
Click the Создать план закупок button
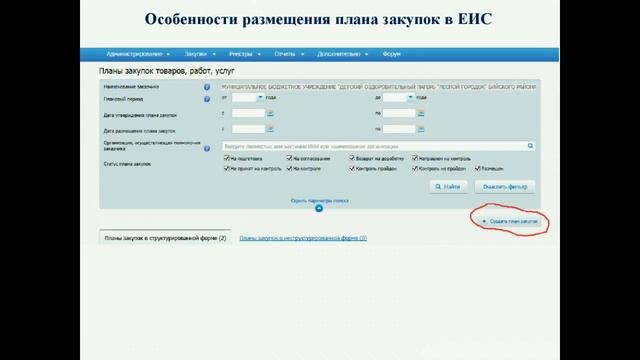510,221
